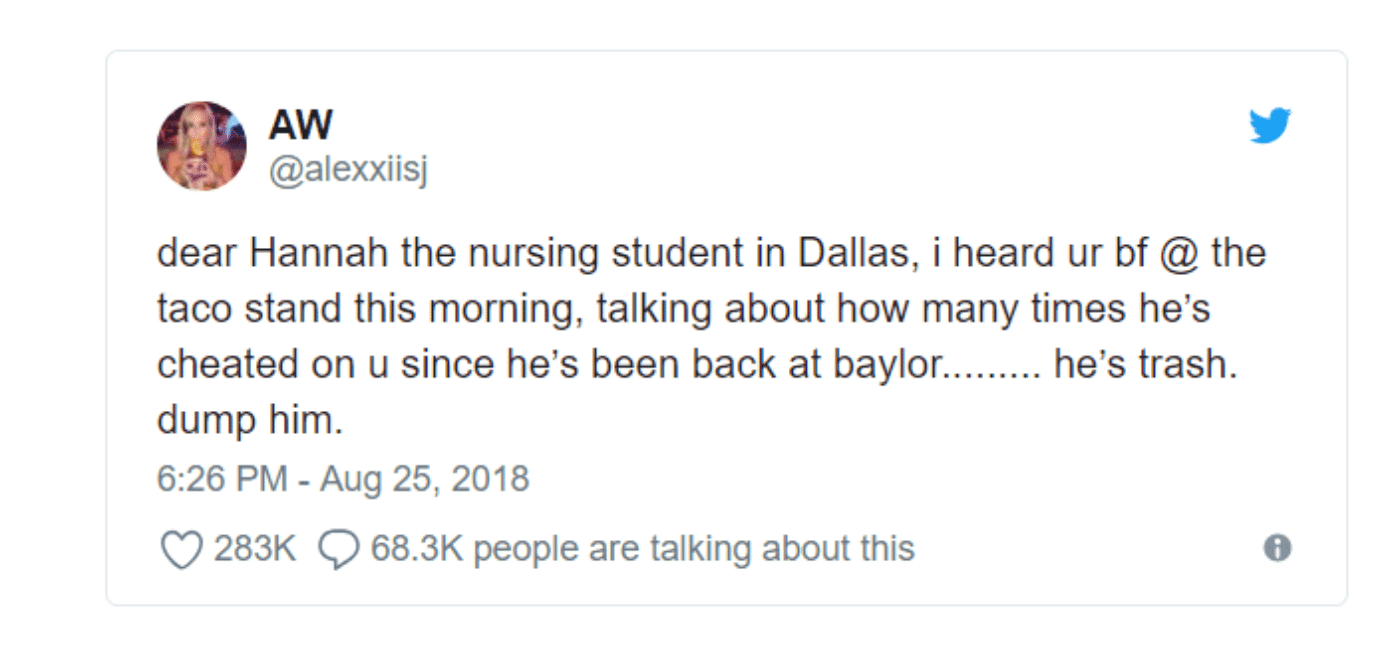The width and height of the screenshot is (1400, 658).
Task: Select the "Aug 25, 2018" date
Action: [424, 479]
